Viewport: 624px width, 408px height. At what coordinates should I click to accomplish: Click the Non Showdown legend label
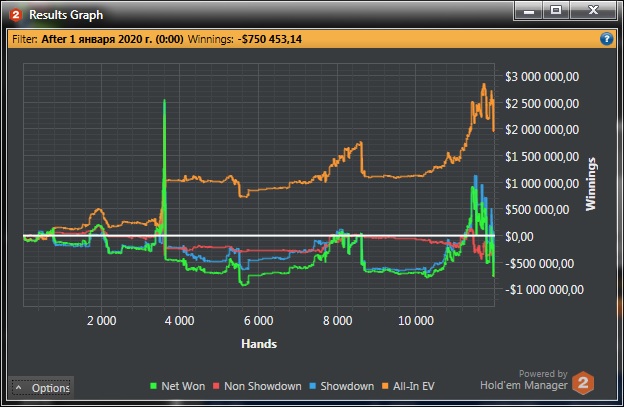[x=263, y=386]
